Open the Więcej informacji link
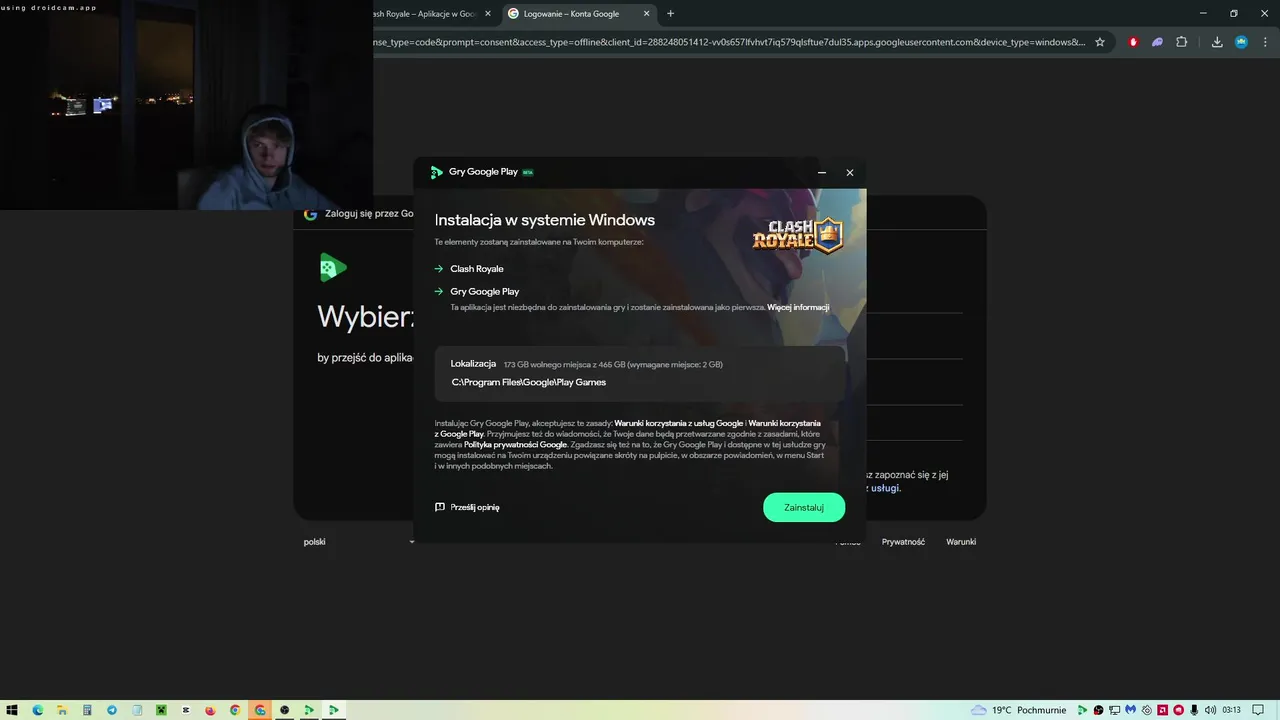The width and height of the screenshot is (1280, 720). [798, 307]
